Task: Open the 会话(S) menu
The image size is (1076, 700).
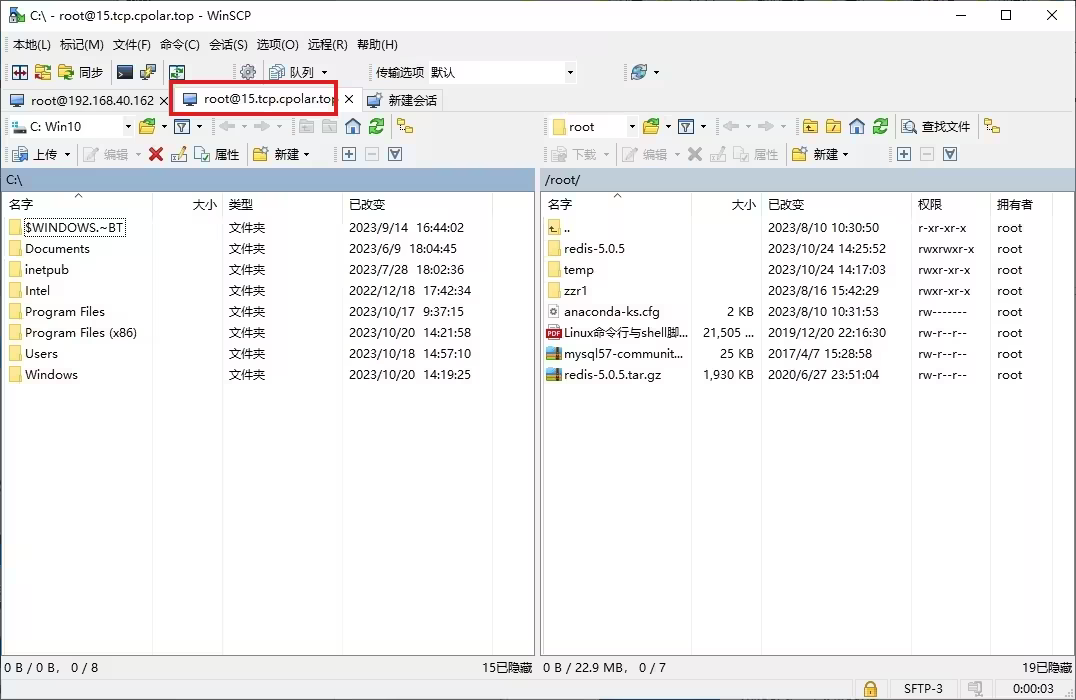Action: [229, 45]
